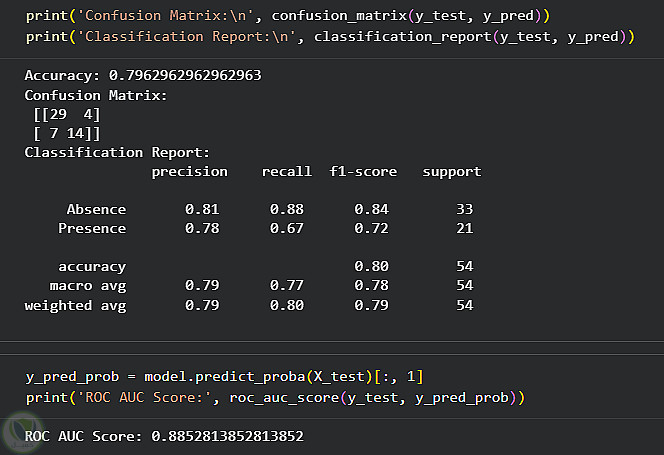664x455 pixels.
Task: Click the Confusion Matrix: output heading
Action: pyautogui.click(x=96, y=95)
